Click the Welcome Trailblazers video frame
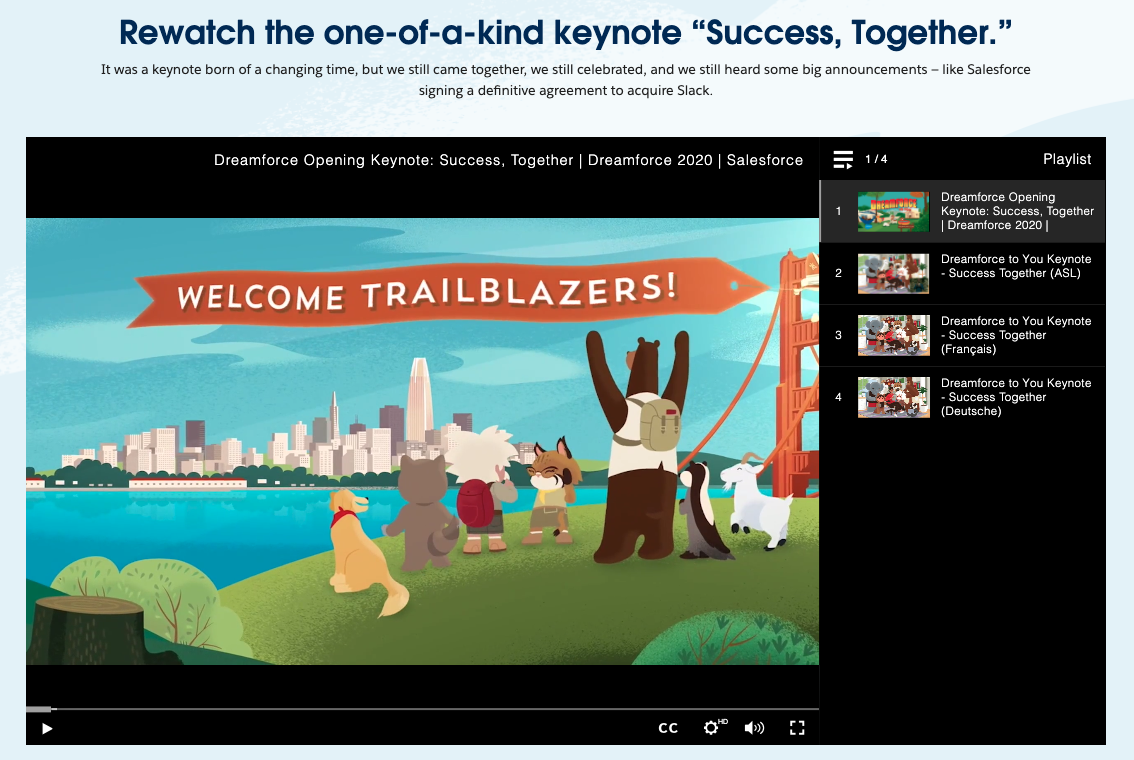Screen dimensions: 1134x760 (x=422, y=441)
